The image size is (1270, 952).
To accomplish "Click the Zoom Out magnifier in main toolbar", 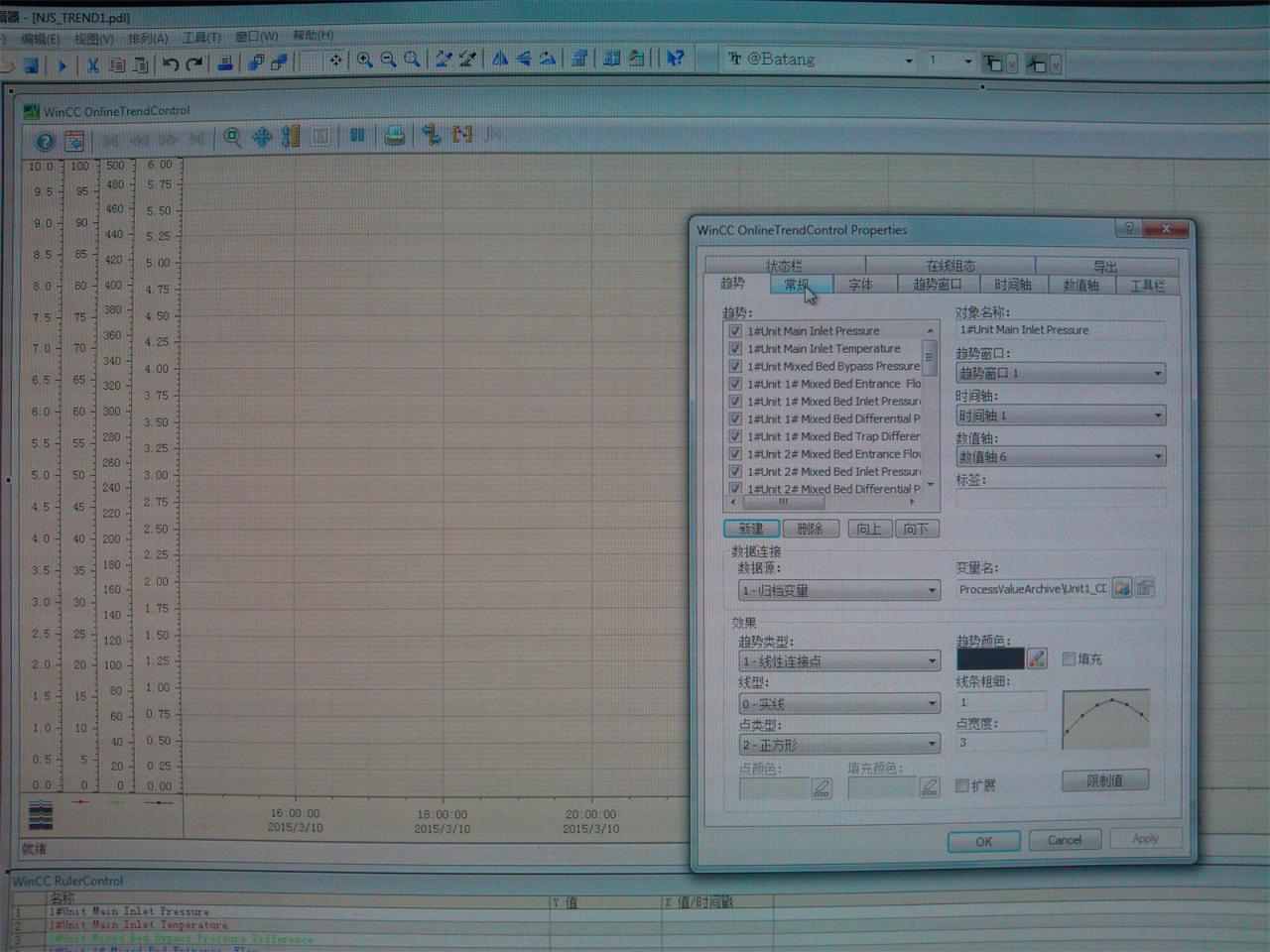I will tap(388, 60).
